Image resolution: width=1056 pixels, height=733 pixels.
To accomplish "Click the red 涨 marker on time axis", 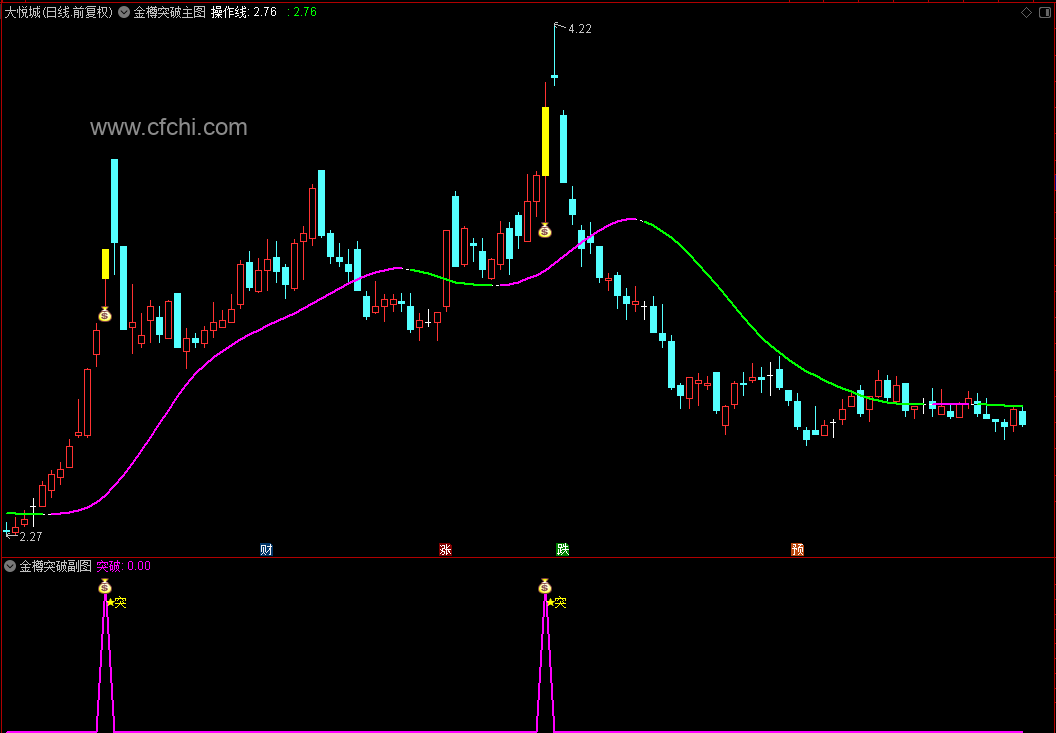I will pyautogui.click(x=445, y=550).
